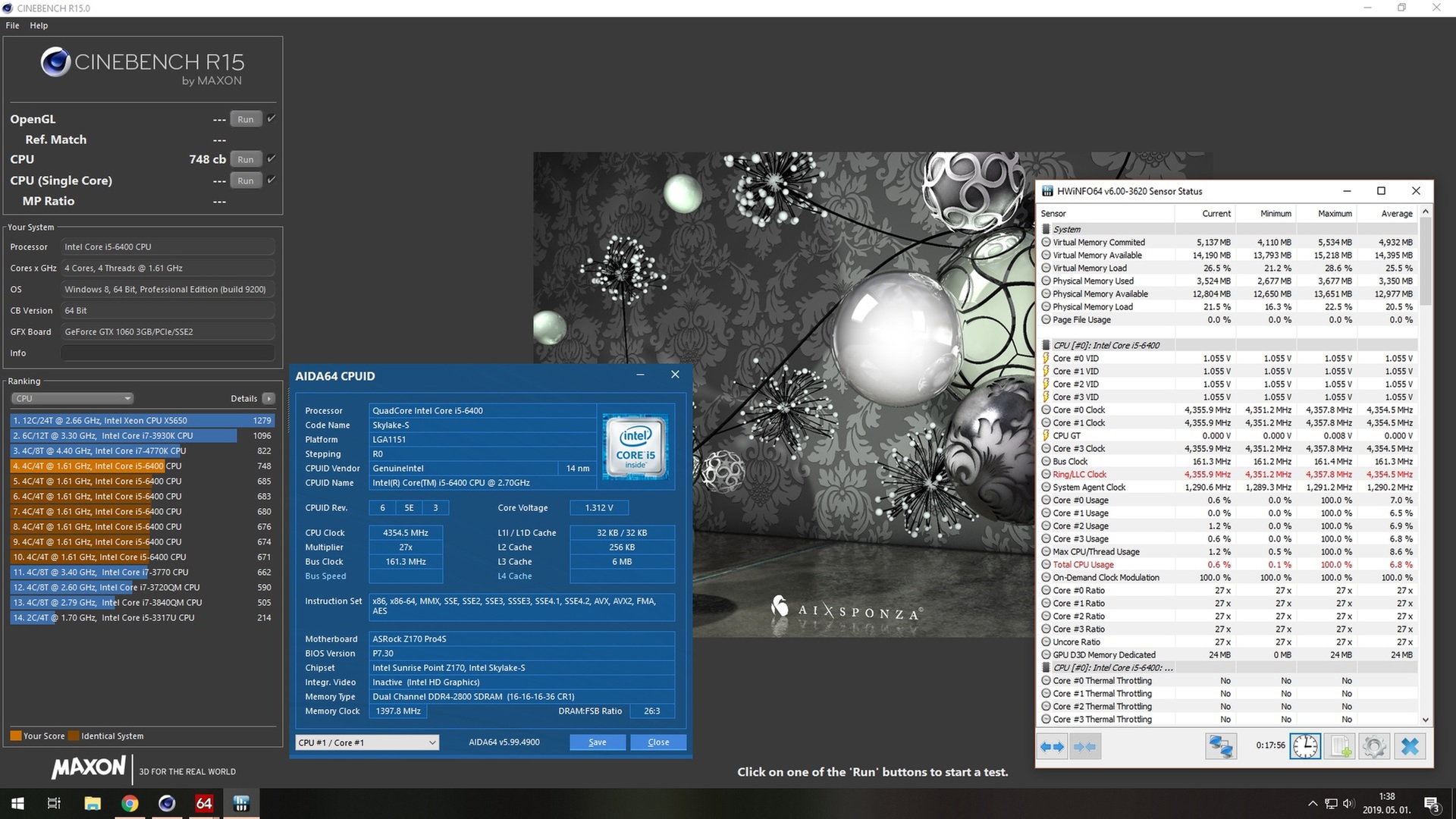Click the HWiNFO vertical scrollbar thumb
Screen dimensions: 1456x819
click(1426, 262)
